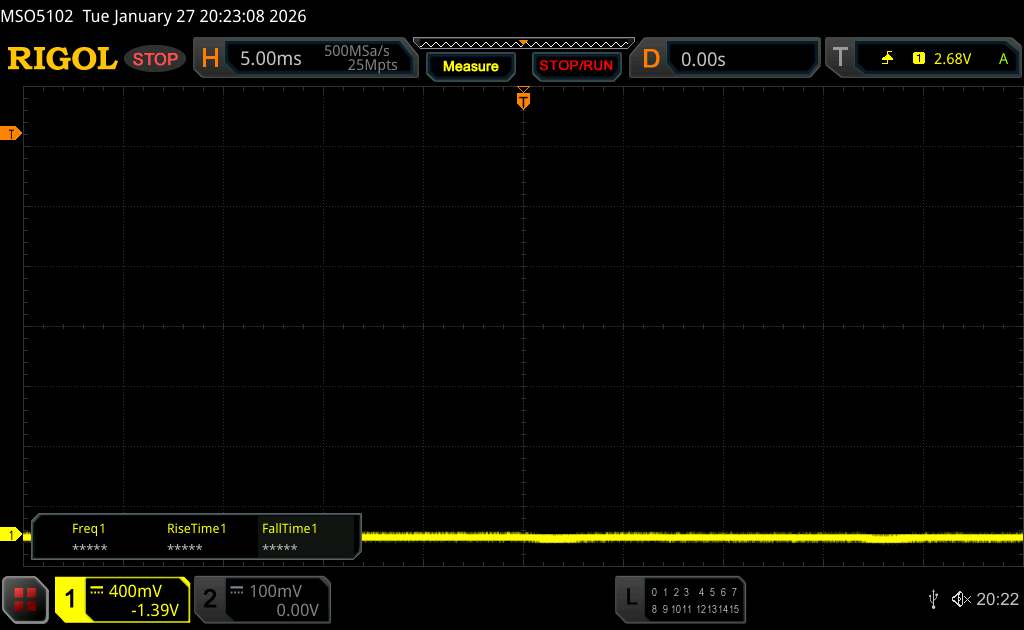Open horizontal timebase 5.00ms setting

(270, 59)
